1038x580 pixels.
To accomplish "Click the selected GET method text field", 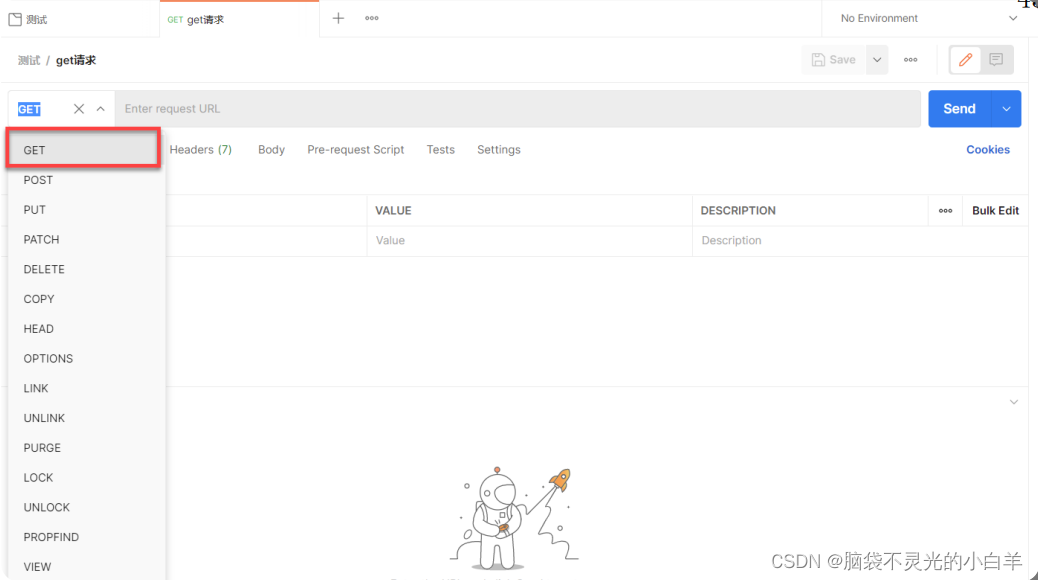I will (29, 109).
